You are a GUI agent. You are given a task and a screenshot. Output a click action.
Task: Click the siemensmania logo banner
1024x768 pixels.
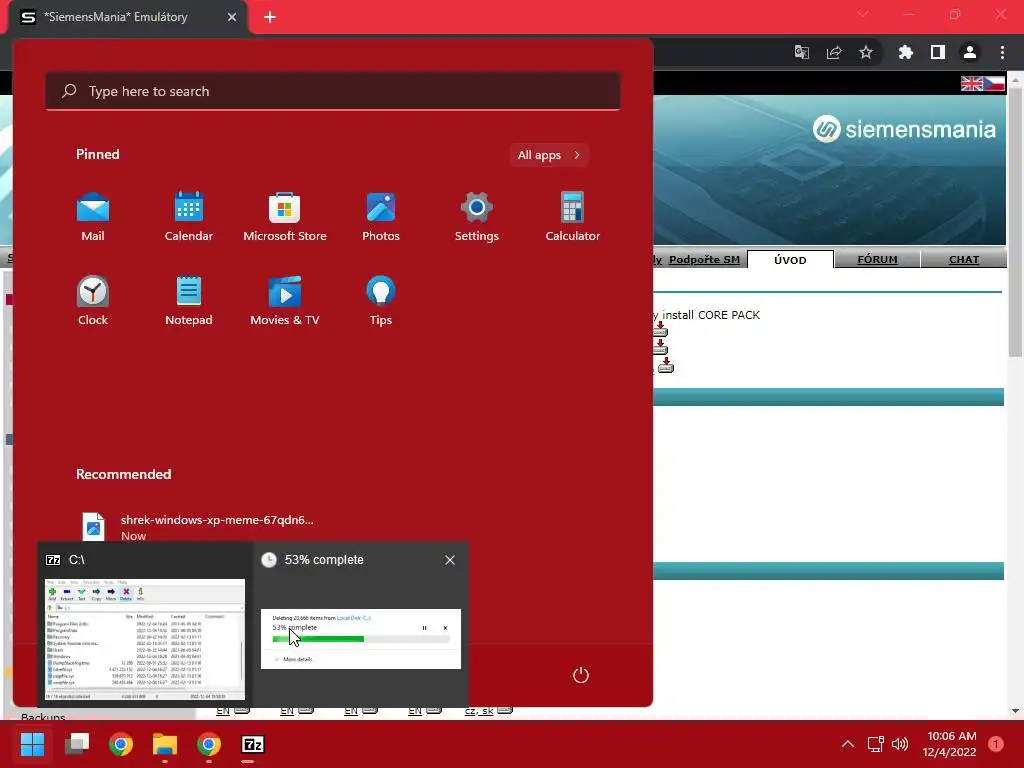pyautogui.click(x=904, y=129)
